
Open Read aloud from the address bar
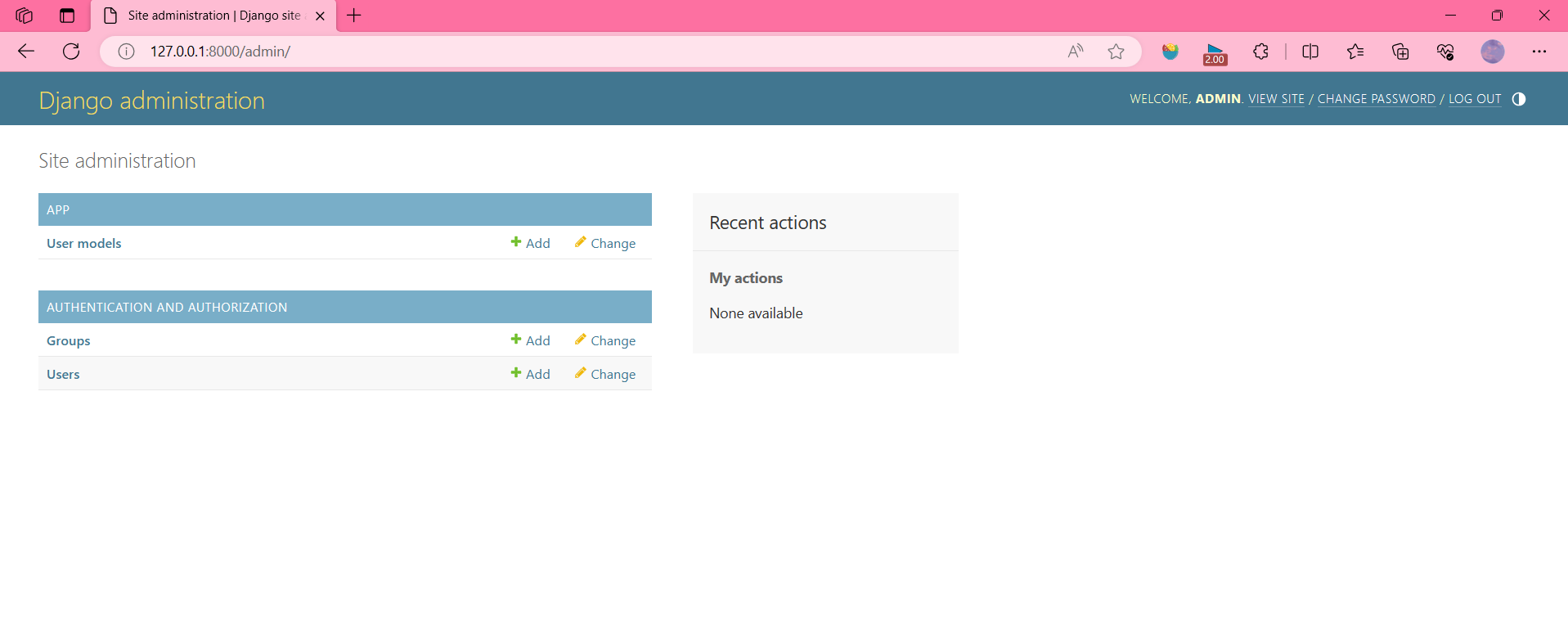1076,52
